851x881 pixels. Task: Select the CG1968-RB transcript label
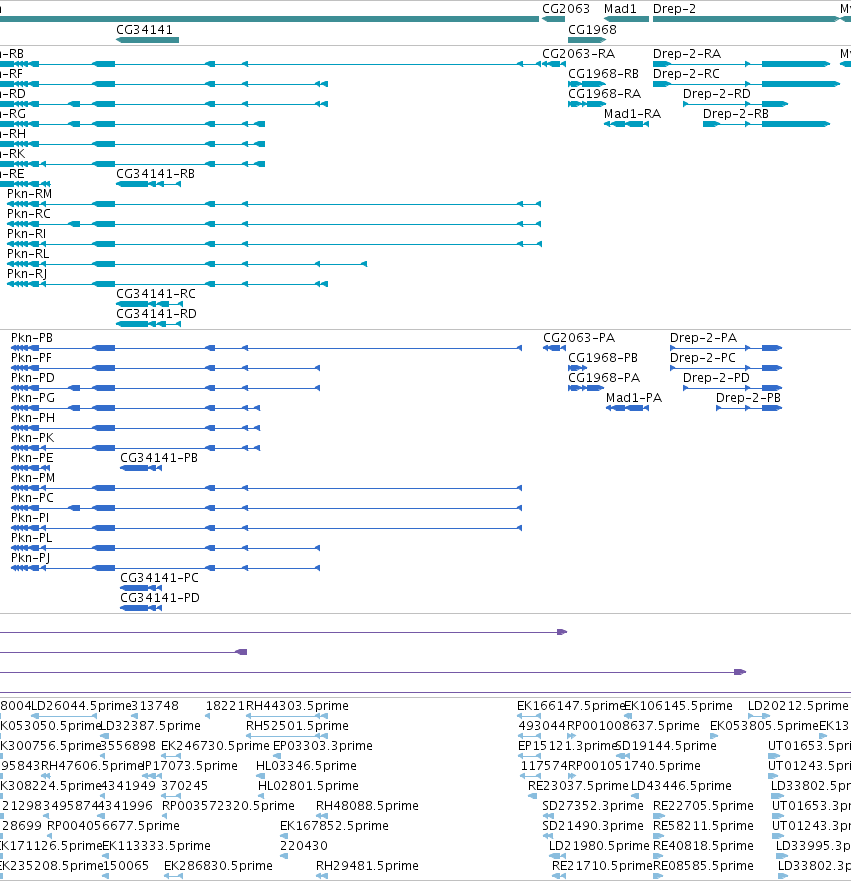[x=603, y=74]
